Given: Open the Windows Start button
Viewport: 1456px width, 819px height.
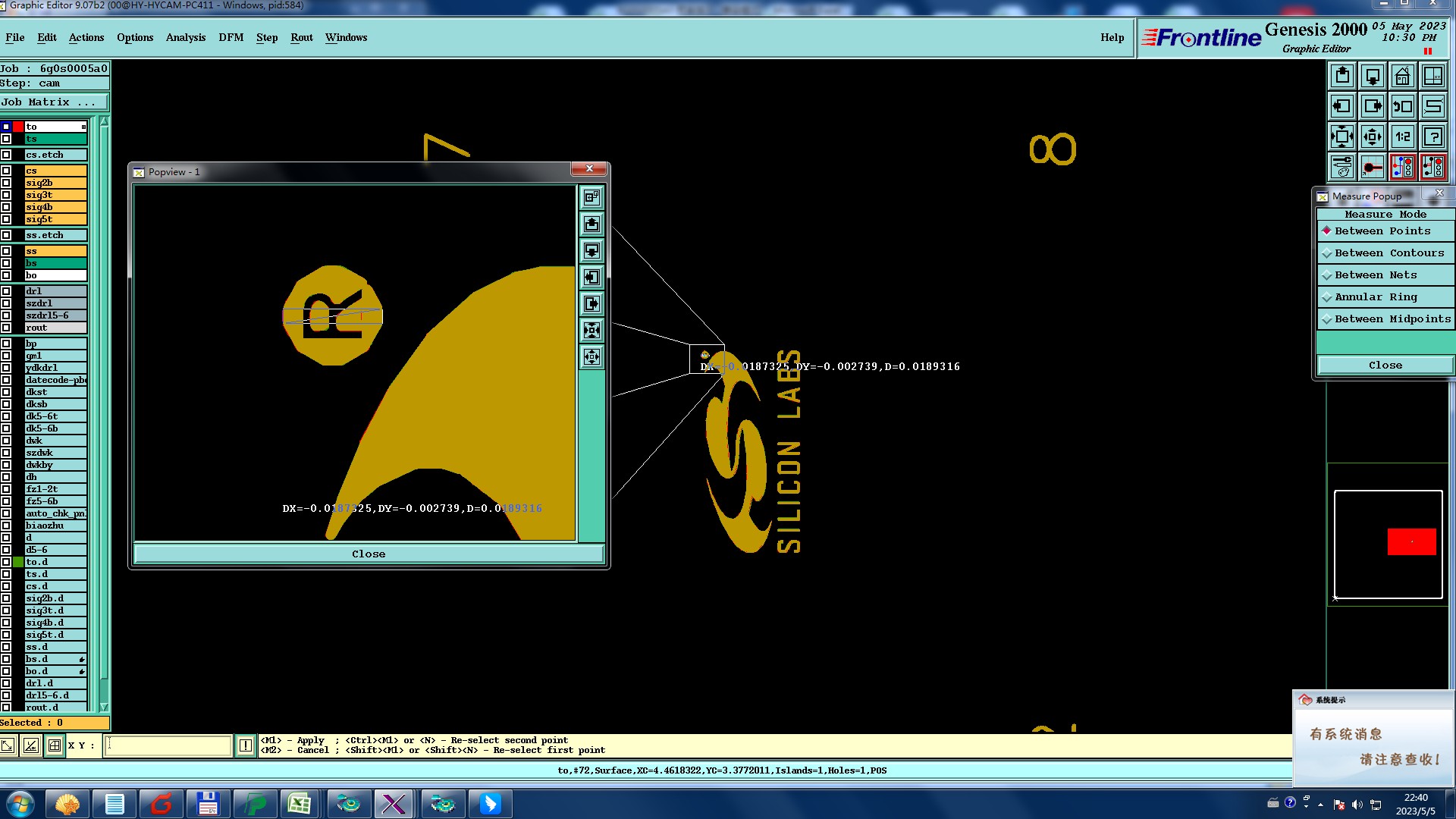Looking at the screenshot, I should click(20, 804).
